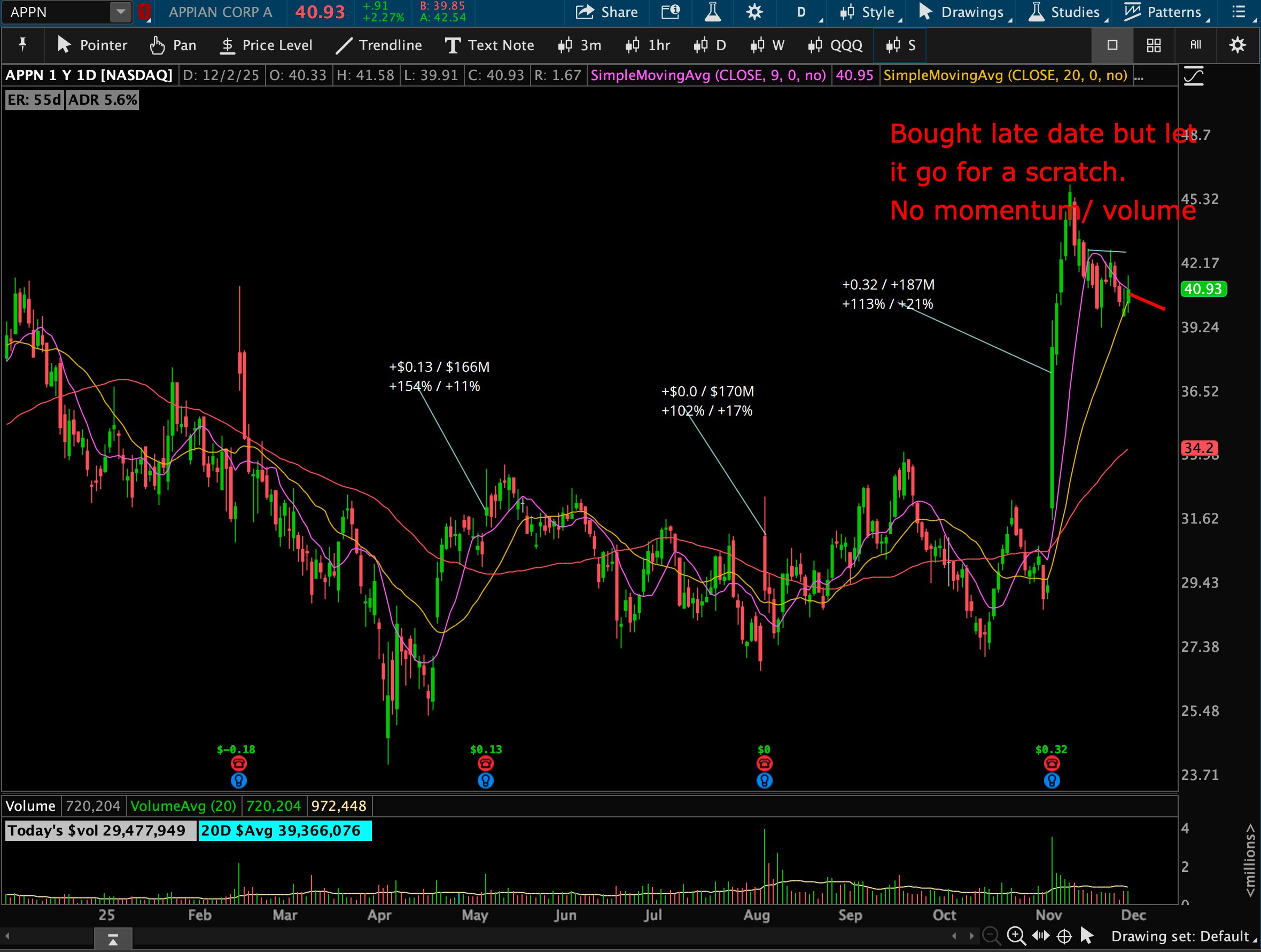Zoom in with the magnifier plus icon
The width and height of the screenshot is (1261, 952).
[x=1016, y=936]
